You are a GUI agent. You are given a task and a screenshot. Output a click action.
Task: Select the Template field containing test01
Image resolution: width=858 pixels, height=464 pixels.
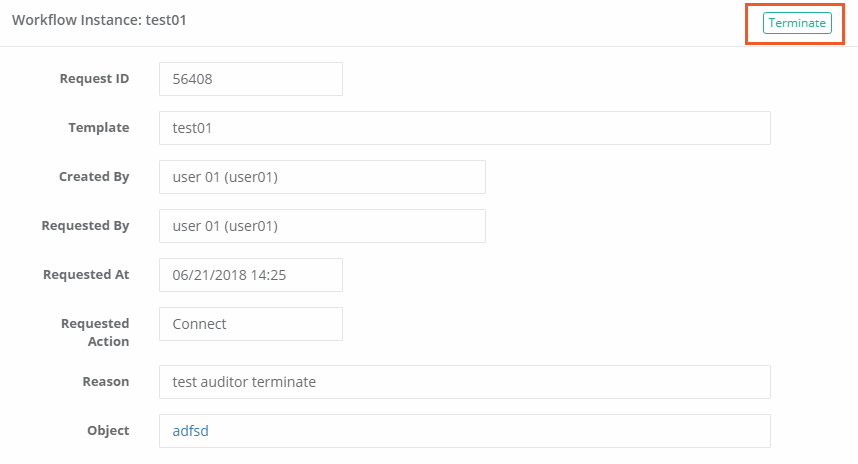coord(464,128)
